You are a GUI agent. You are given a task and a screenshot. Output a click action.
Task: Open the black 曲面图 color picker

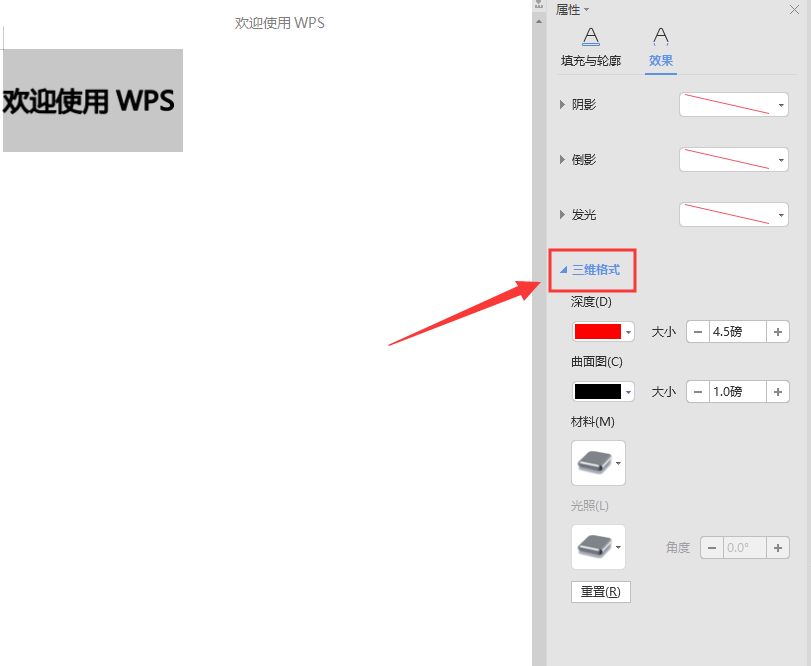pos(603,391)
